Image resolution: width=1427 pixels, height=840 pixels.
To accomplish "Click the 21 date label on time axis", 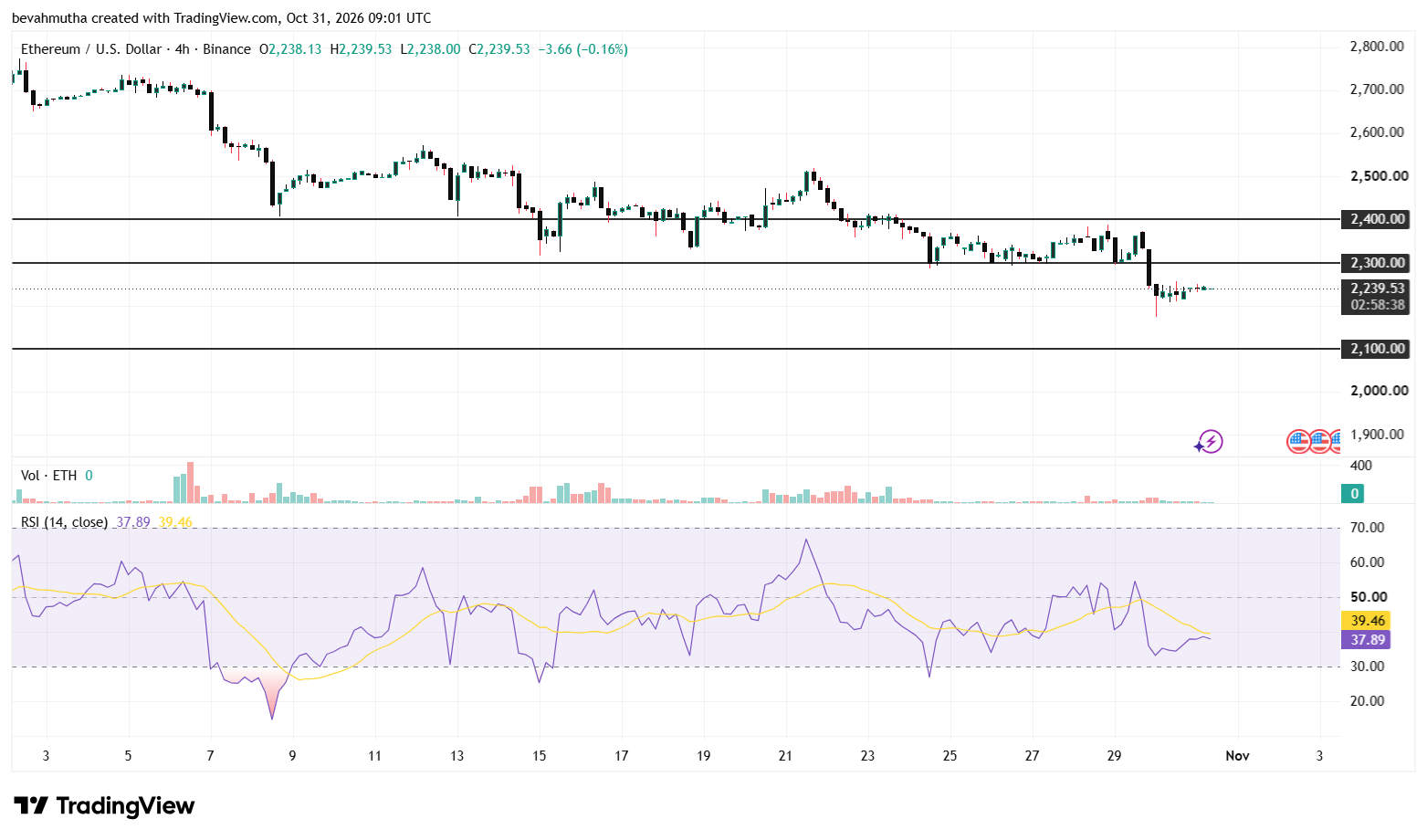I will click(785, 756).
